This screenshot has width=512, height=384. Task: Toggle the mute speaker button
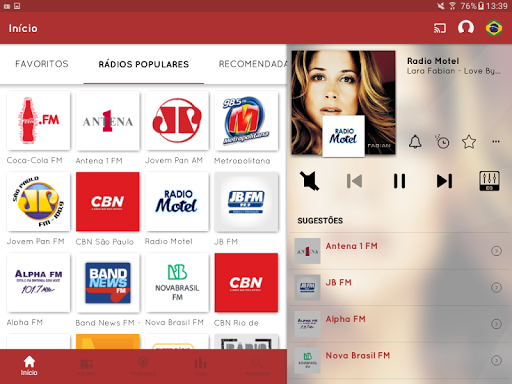[x=309, y=181]
